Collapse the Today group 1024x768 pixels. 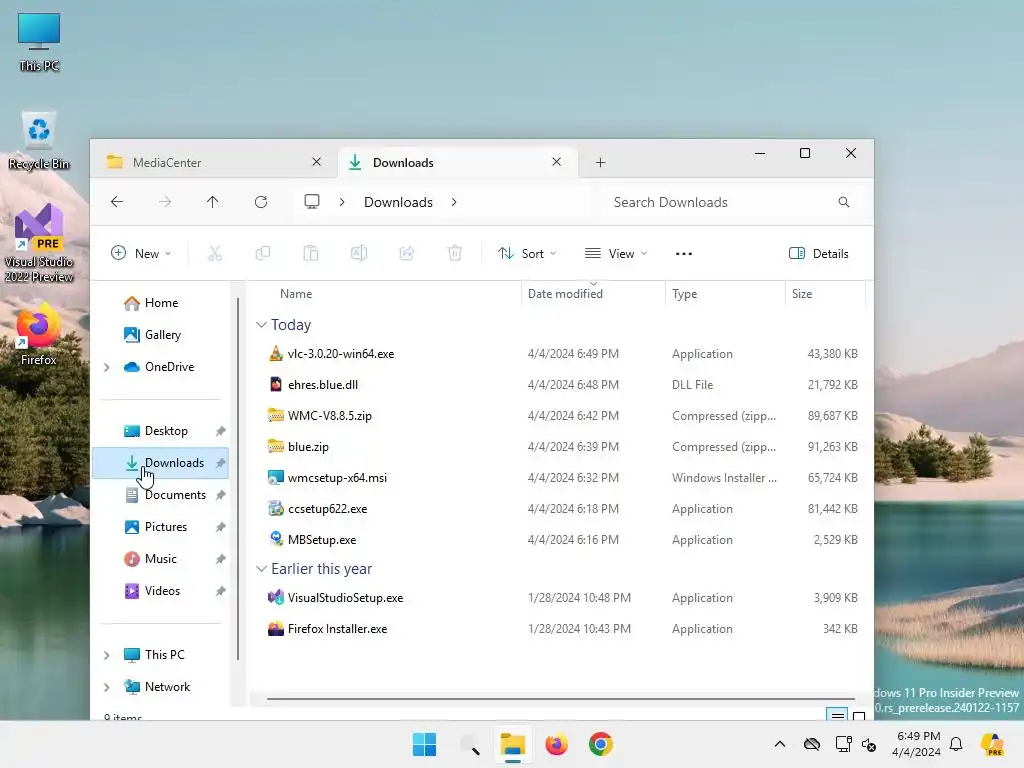261,325
